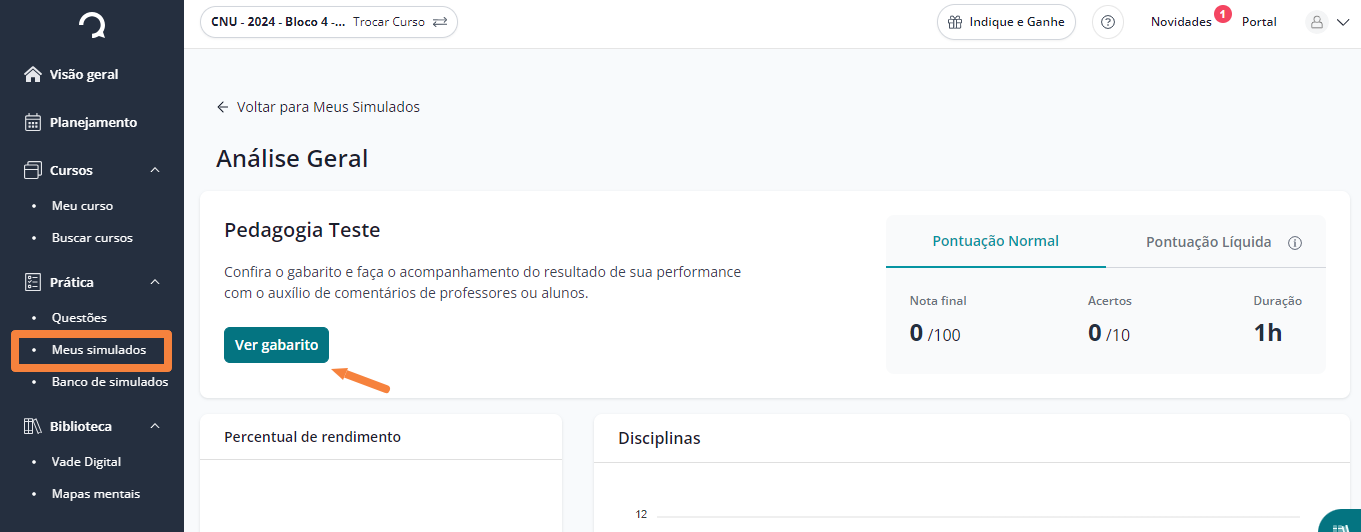
Task: Click the logo icon atop sidebar
Action: click(x=92, y=25)
